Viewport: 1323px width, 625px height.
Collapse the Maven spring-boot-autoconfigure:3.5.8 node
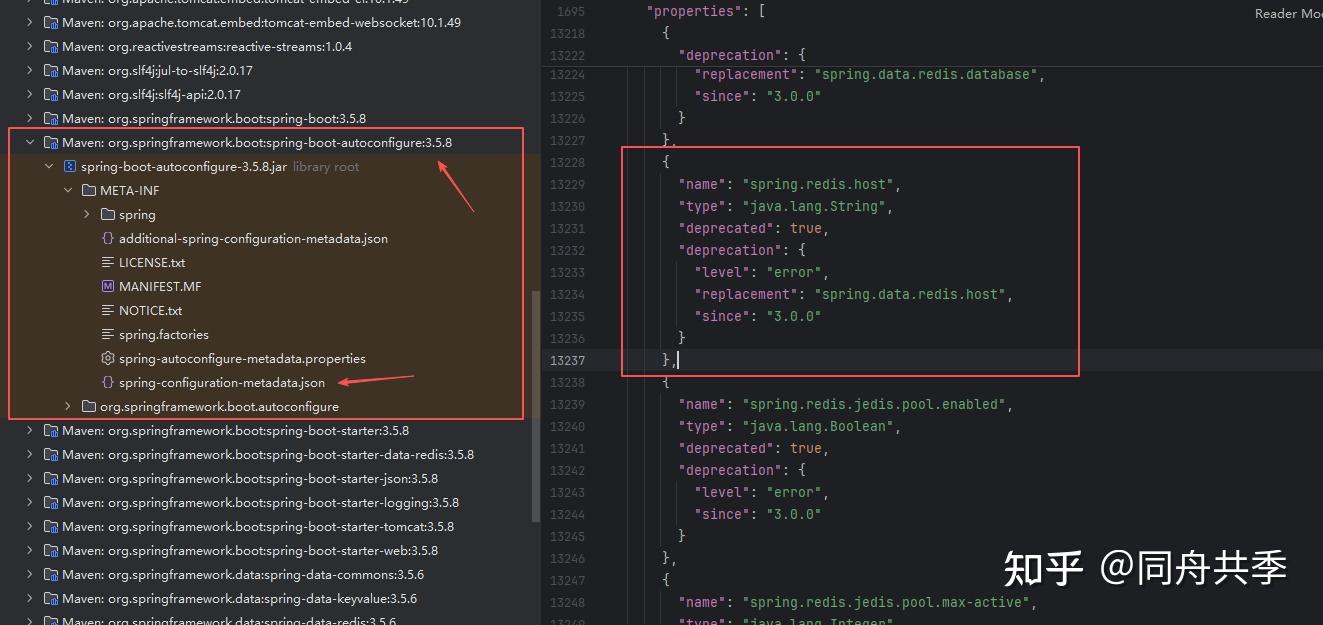29,142
